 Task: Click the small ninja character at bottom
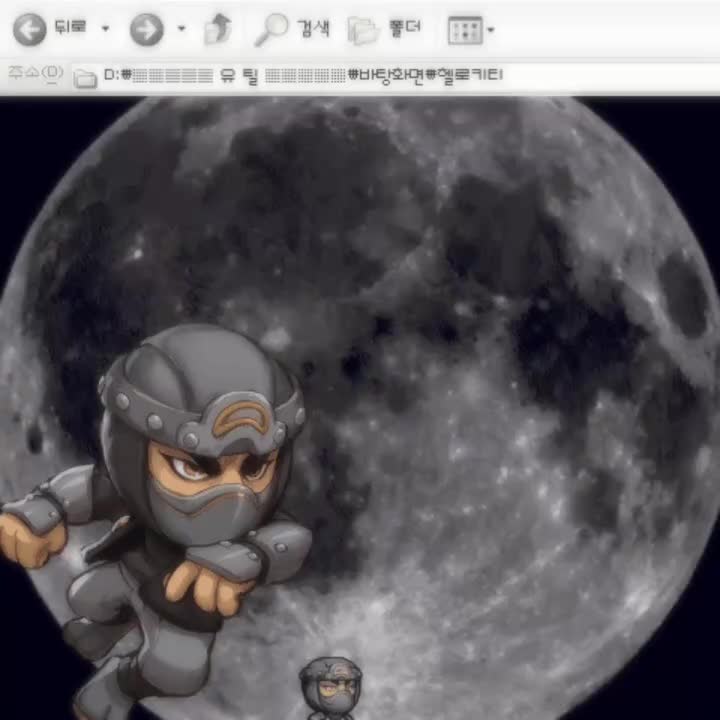click(x=331, y=688)
